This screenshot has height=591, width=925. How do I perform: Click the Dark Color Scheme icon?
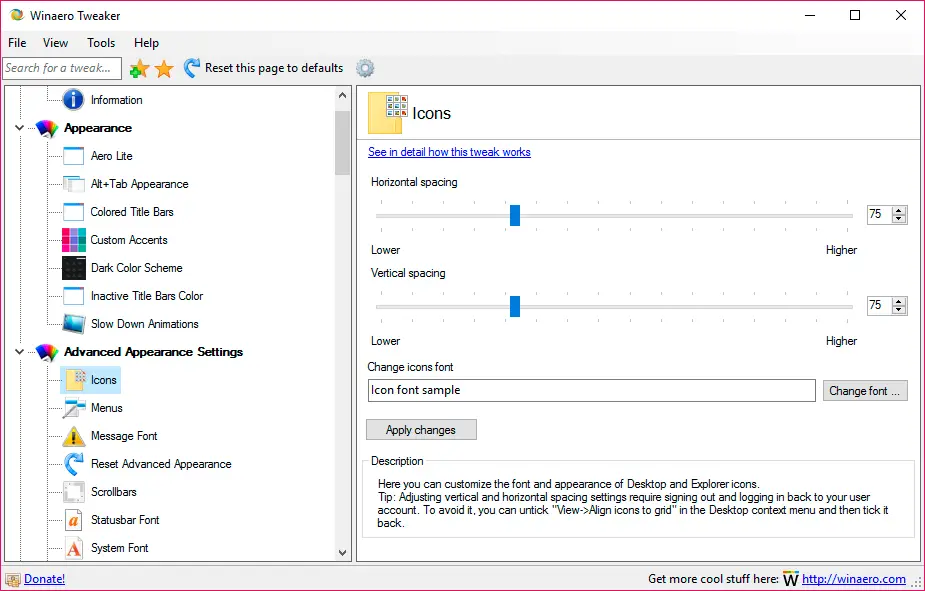tap(74, 268)
